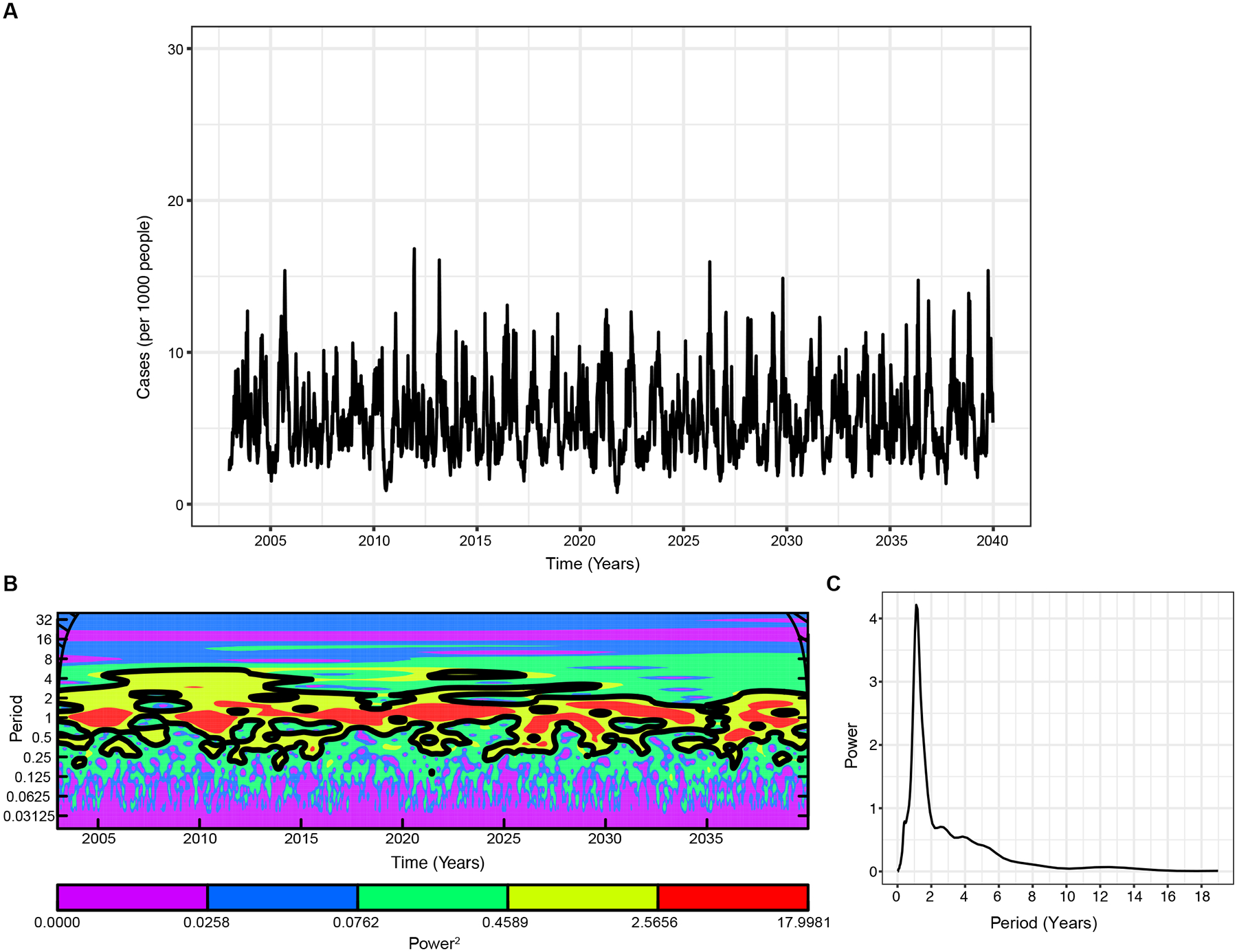Click the panel B label
This screenshot has height=952, width=1237.
coord(10,584)
